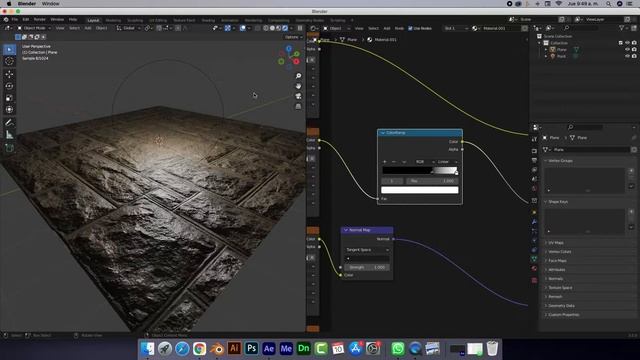Viewport: 640px width, 360px height.
Task: Select the Measure tool
Action: (9, 135)
